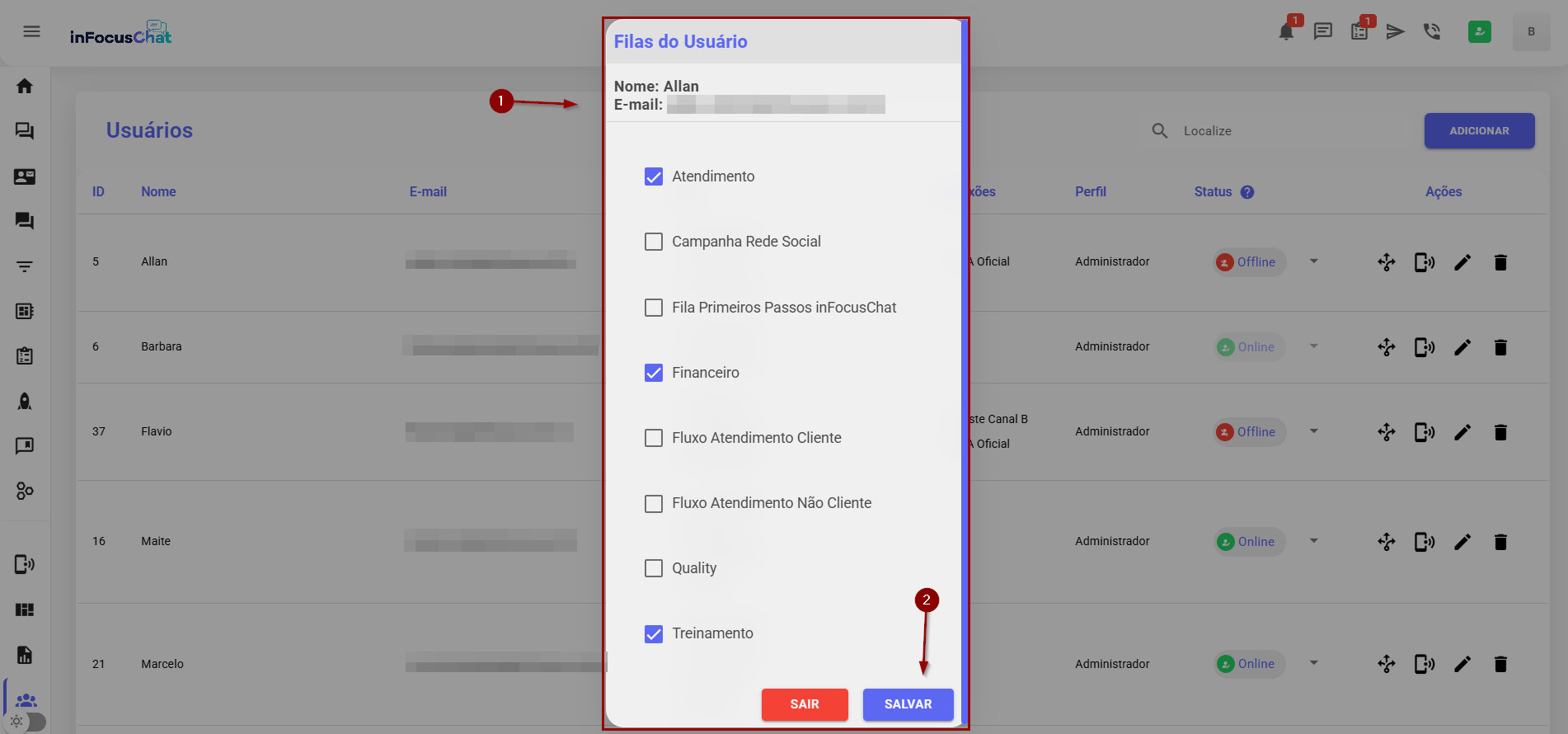This screenshot has width=1568, height=734.
Task: Uncheck the Atendimento queue checkbox
Action: 654,176
